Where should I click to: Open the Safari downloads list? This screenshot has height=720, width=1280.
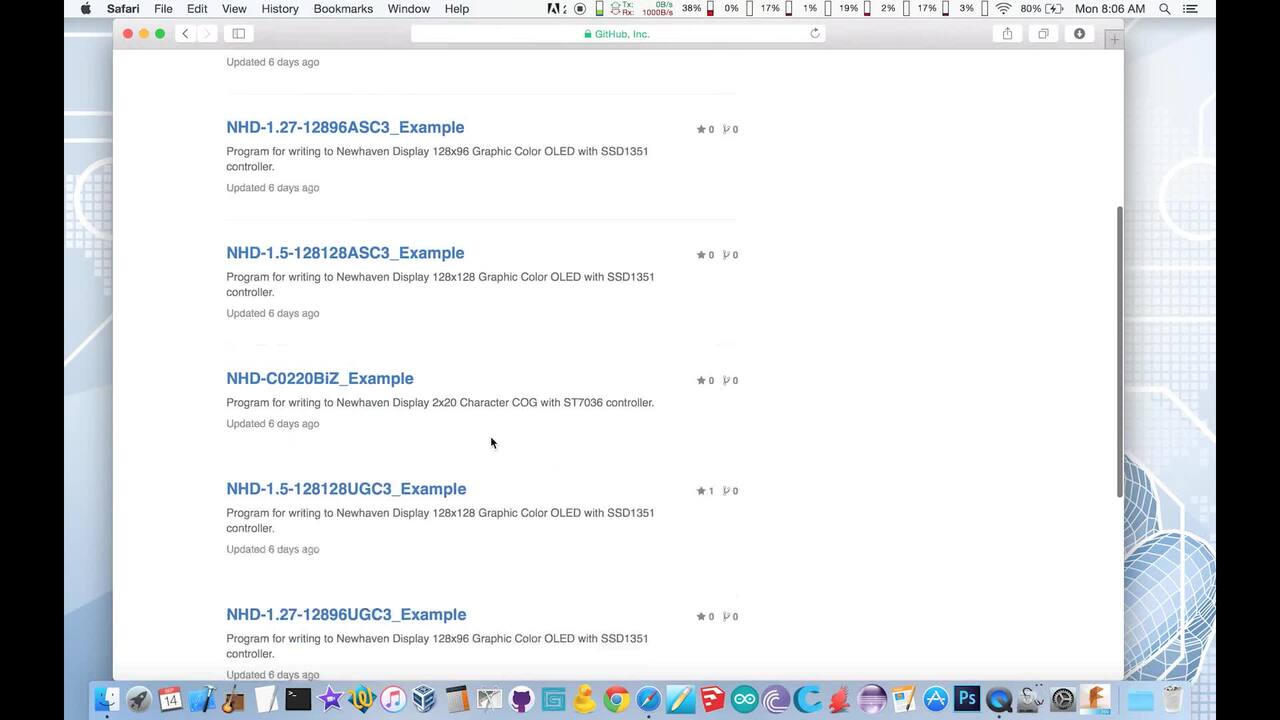[x=1079, y=34]
